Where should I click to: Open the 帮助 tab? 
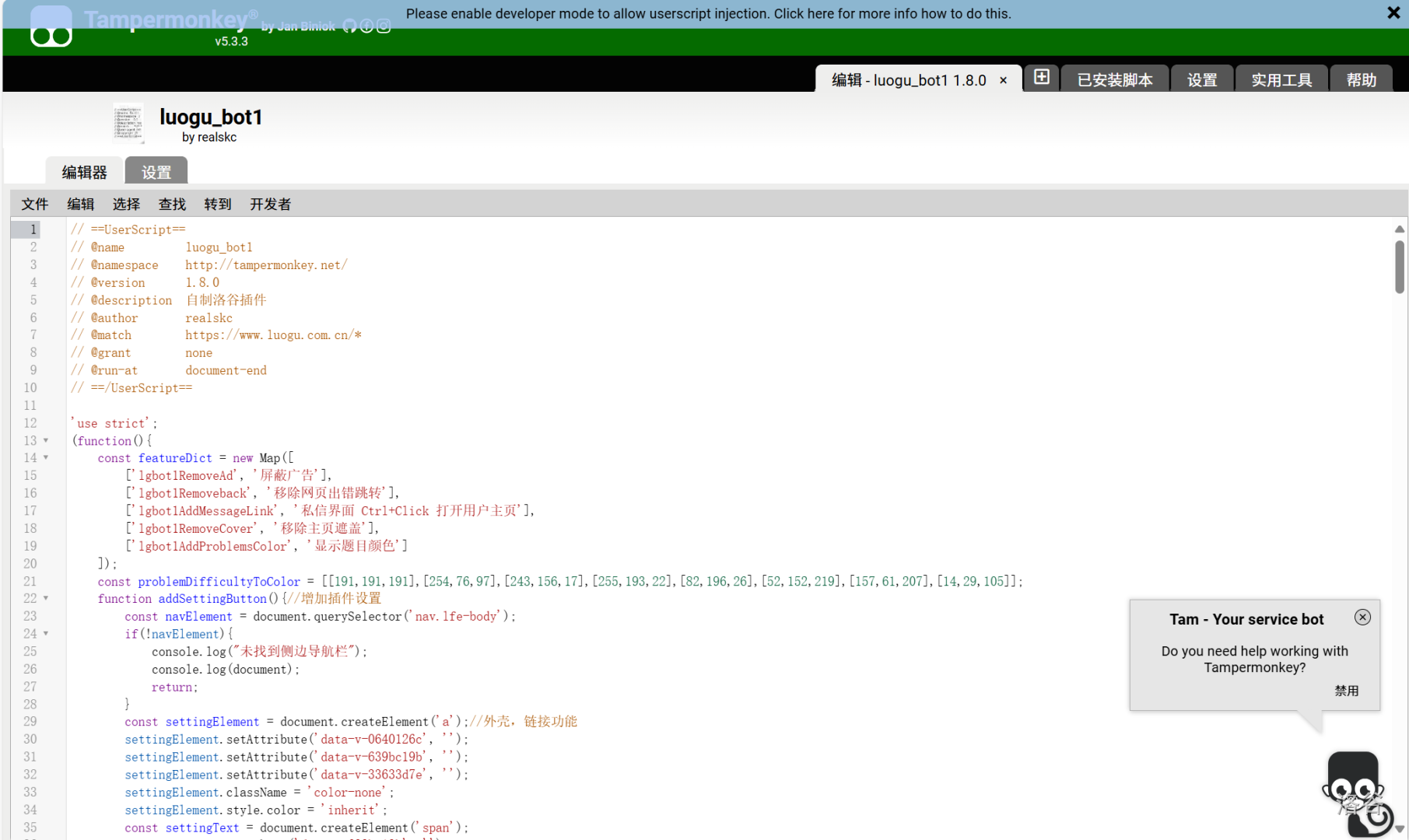pyautogui.click(x=1362, y=79)
